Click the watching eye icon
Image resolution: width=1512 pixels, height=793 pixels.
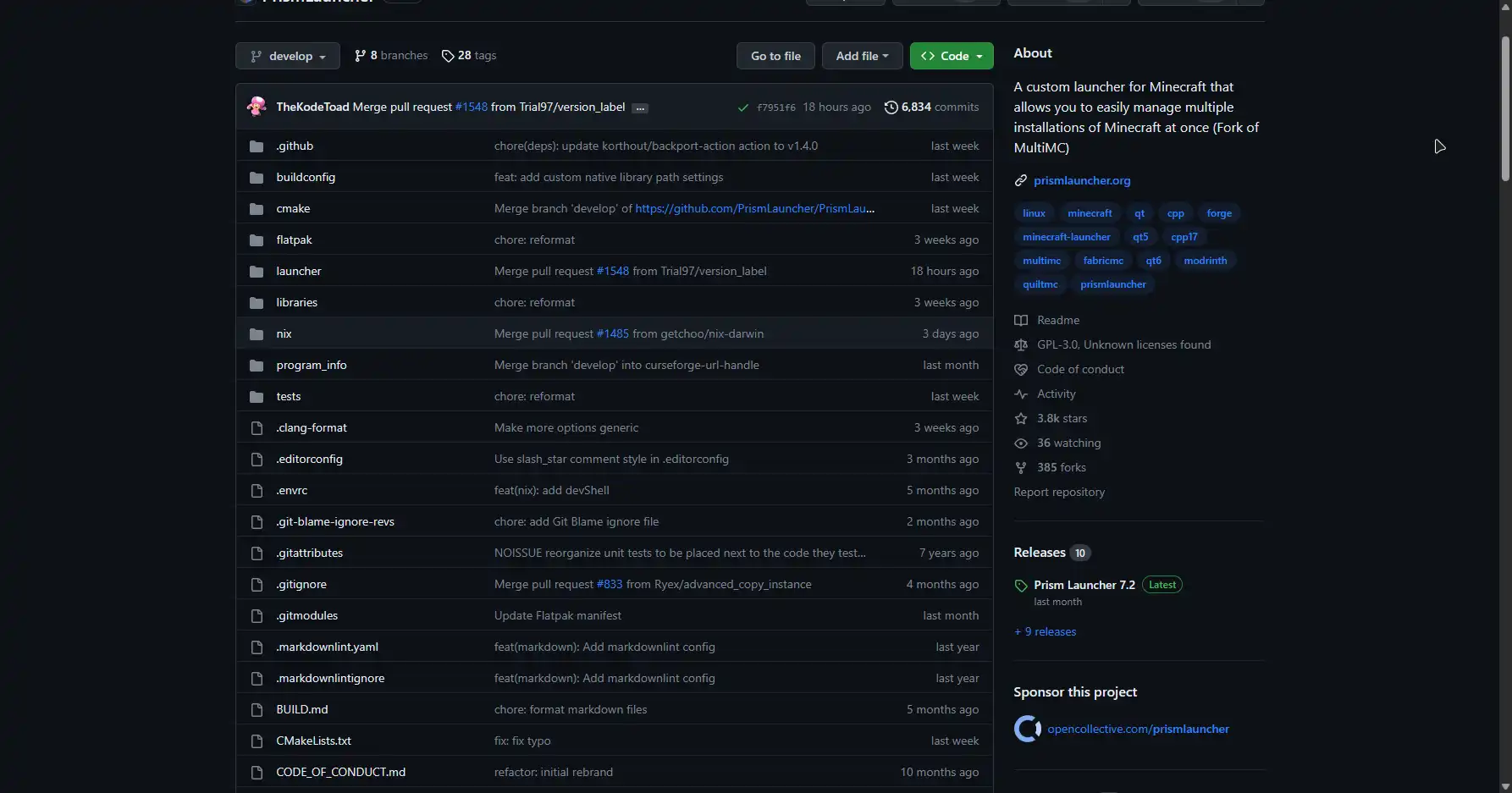point(1021,443)
